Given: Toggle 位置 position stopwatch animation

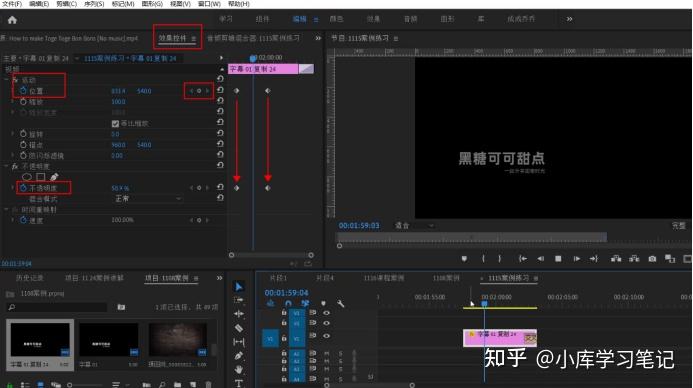Looking at the screenshot, I should (23, 91).
